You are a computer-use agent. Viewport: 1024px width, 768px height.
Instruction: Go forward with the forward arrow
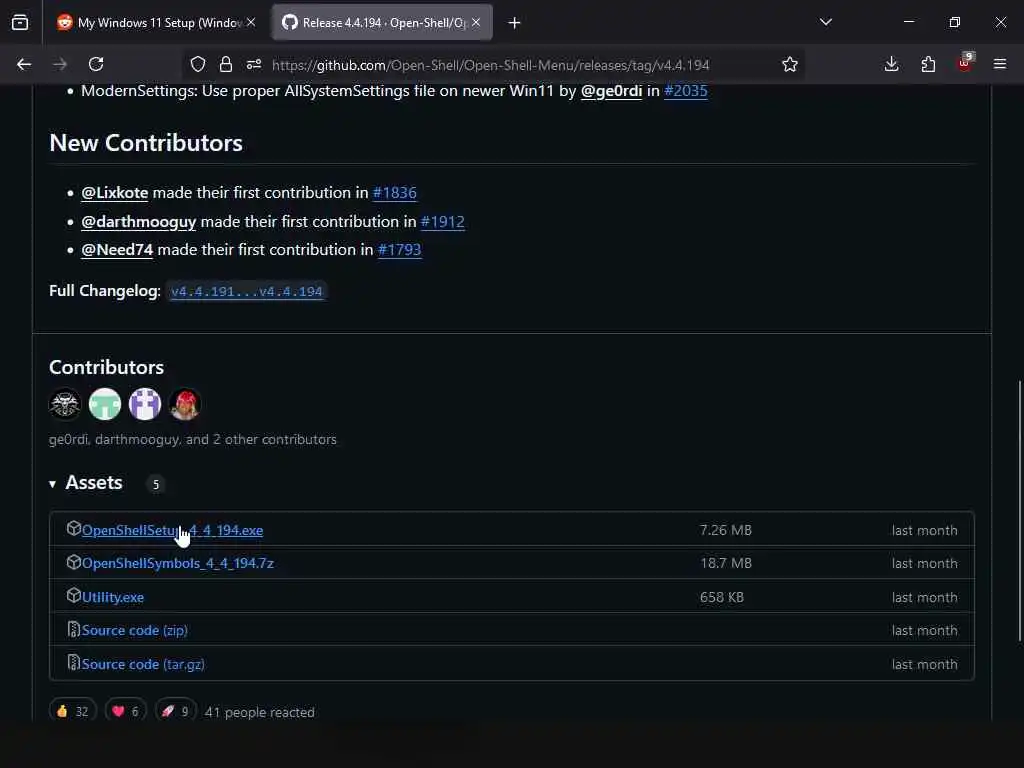pos(60,64)
